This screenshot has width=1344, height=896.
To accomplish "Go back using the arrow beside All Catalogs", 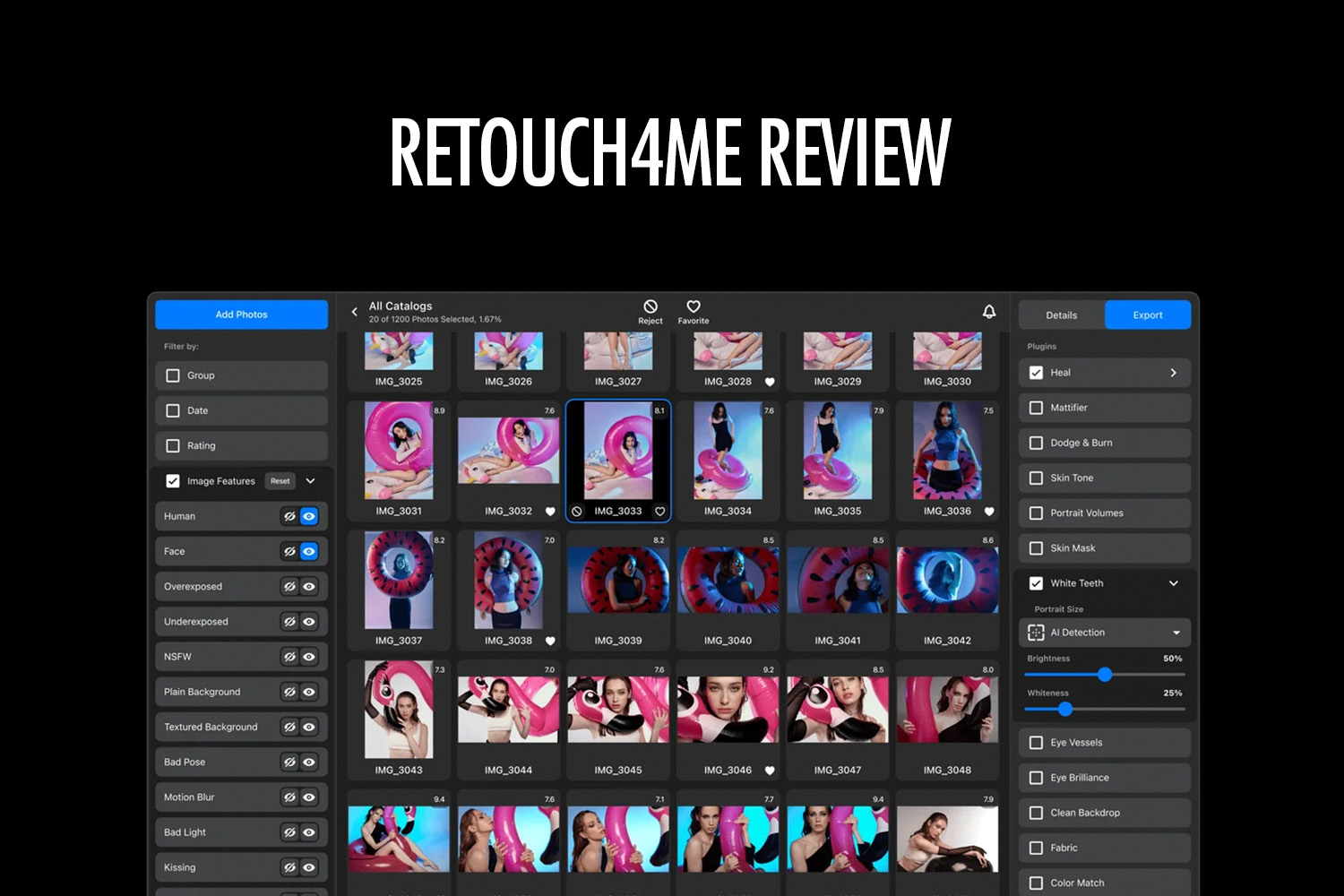I will [x=355, y=312].
